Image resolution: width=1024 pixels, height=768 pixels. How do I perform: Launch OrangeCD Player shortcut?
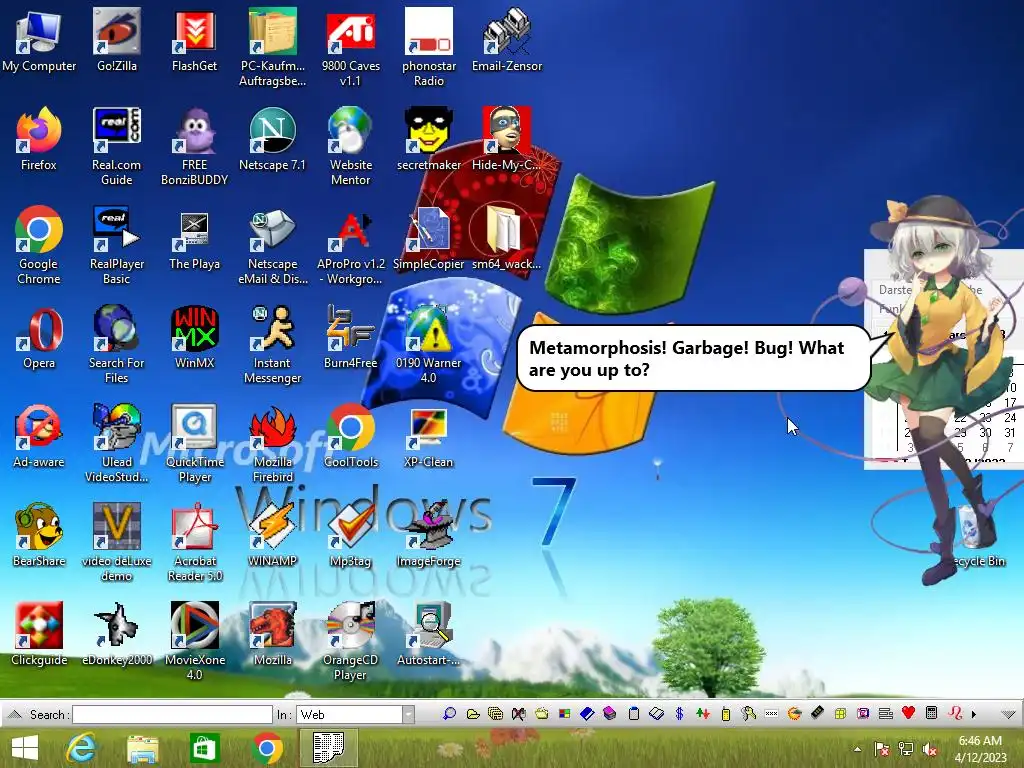tap(351, 643)
